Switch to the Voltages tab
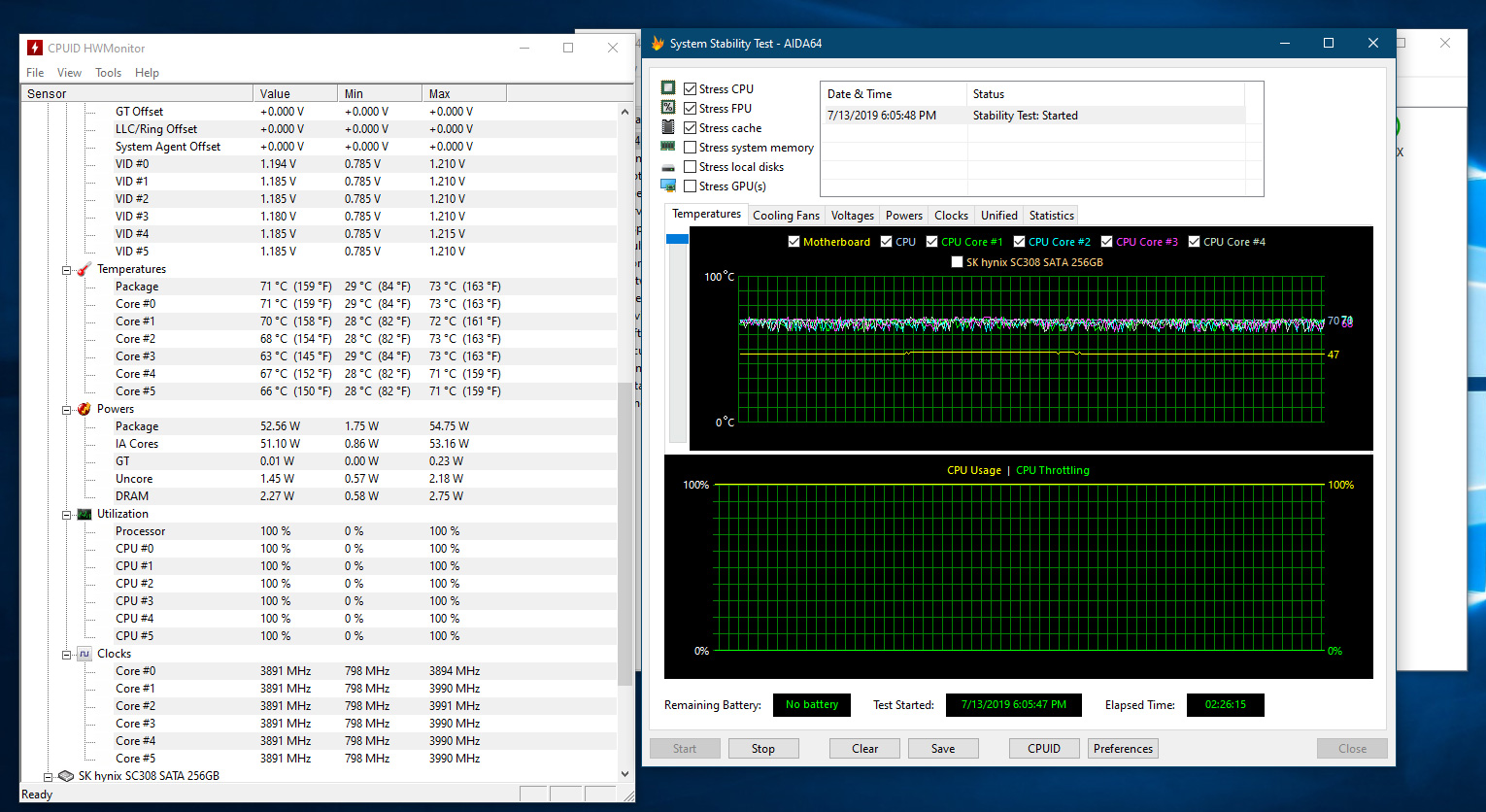 [x=852, y=216]
